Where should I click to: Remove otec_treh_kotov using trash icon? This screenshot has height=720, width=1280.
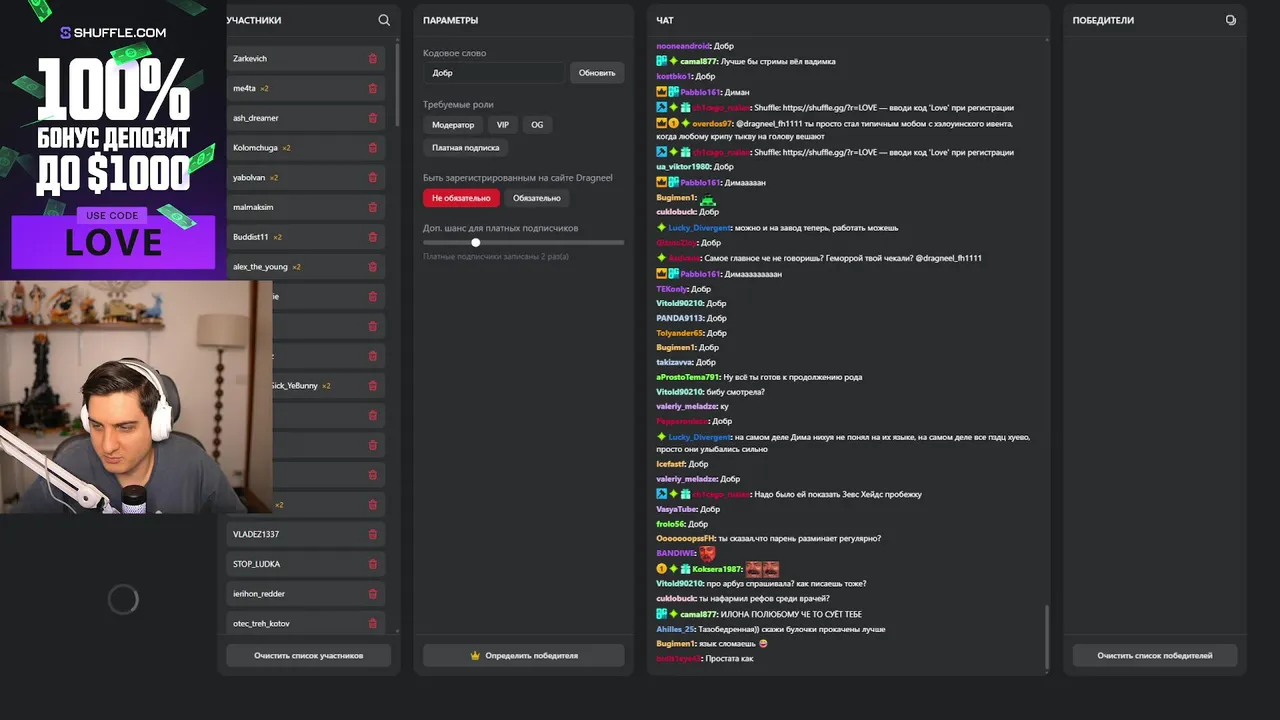point(373,623)
